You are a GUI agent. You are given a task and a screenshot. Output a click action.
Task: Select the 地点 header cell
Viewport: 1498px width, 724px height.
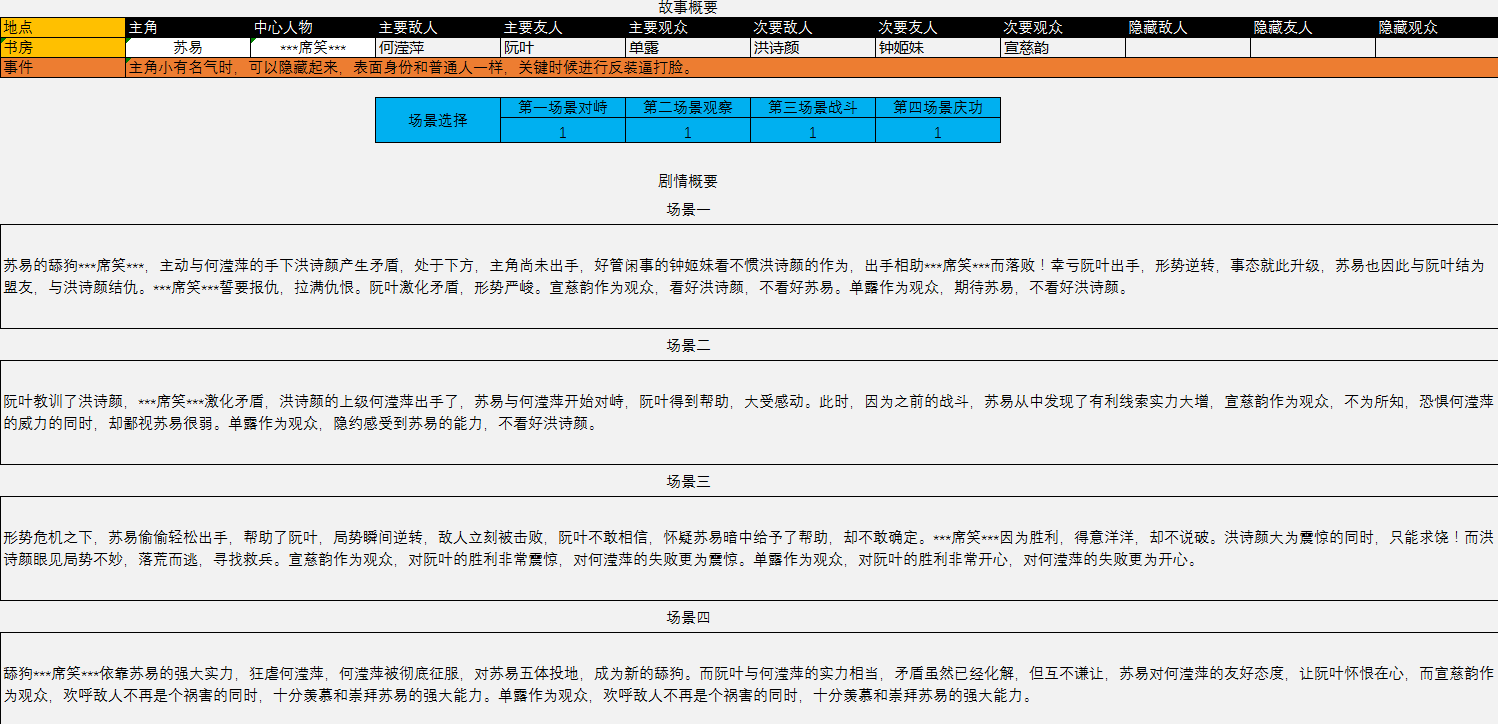(x=63, y=28)
